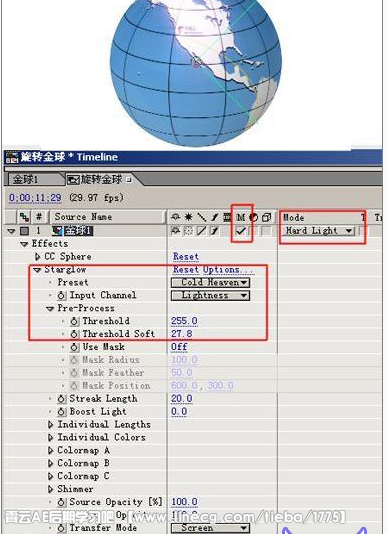Click Reset for Starglow
The image size is (388, 534).
click(186, 269)
